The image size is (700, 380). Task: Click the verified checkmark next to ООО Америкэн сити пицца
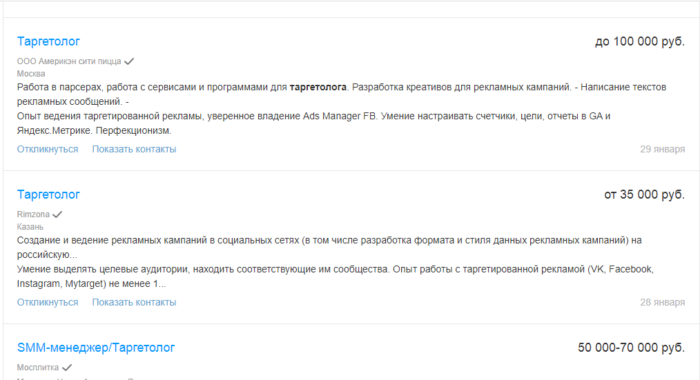tap(129, 61)
